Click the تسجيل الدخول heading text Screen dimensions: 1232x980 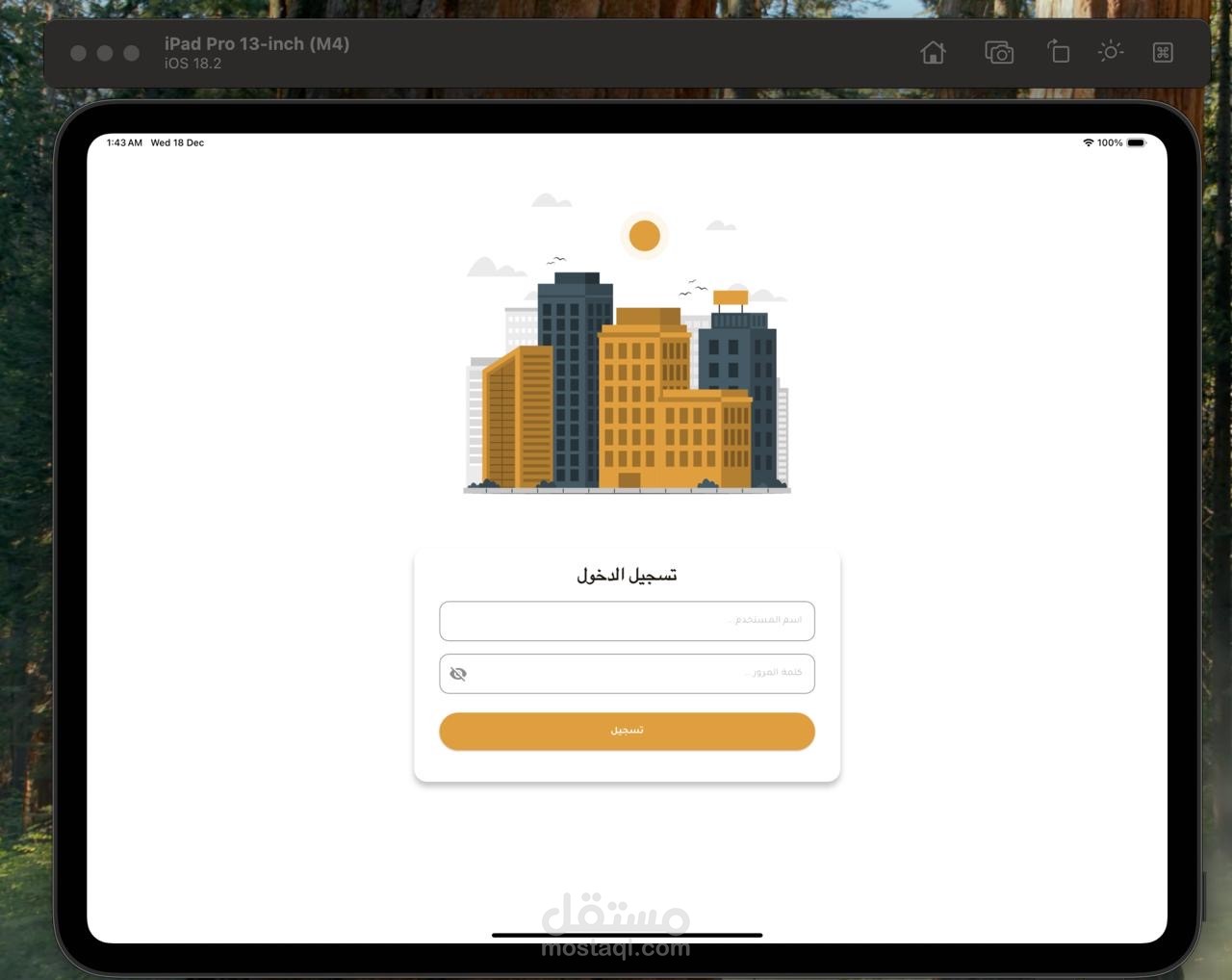pyautogui.click(x=627, y=576)
